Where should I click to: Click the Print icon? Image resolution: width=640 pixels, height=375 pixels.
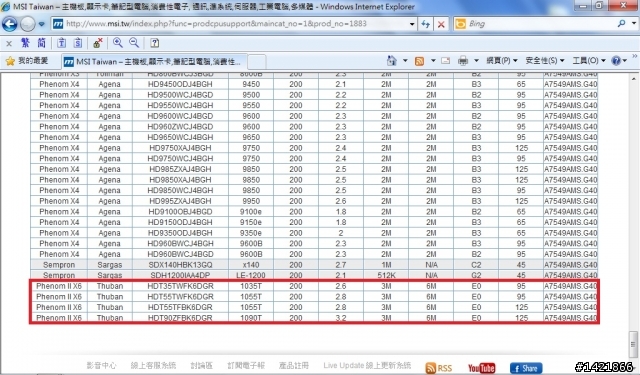463,61
